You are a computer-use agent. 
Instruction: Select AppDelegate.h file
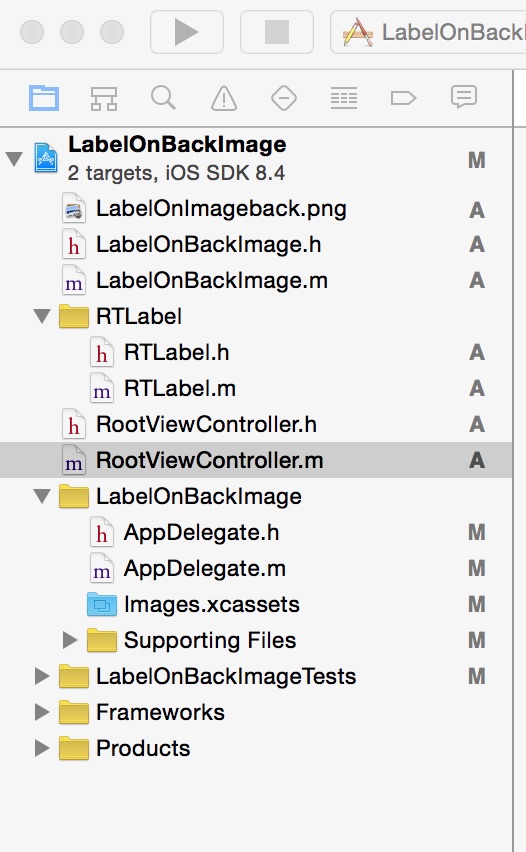[202, 532]
